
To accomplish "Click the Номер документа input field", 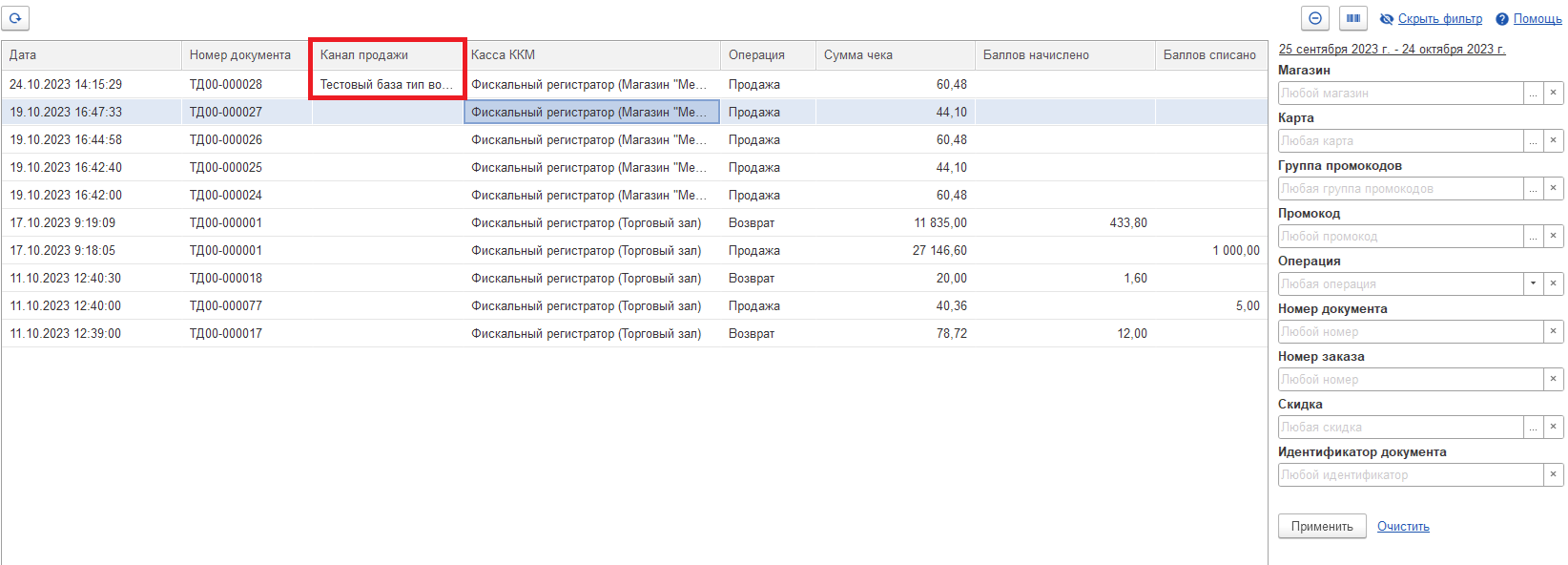I will 1410,332.
